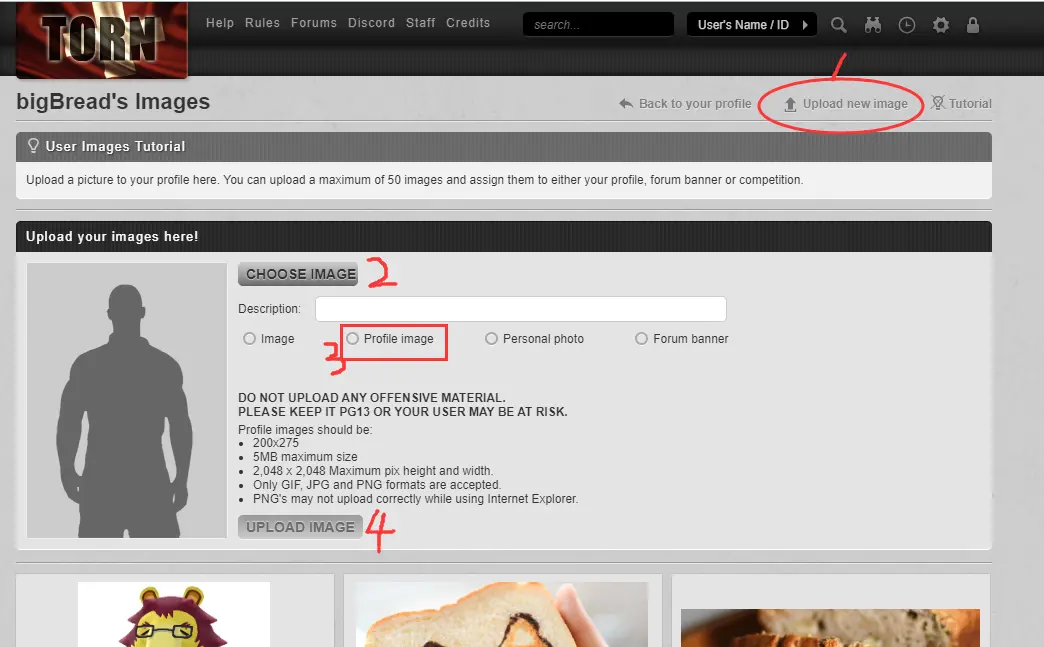Image resolution: width=1044 pixels, height=647 pixels.
Task: Click the Tutorial lightbulb icon
Action: tap(938, 103)
